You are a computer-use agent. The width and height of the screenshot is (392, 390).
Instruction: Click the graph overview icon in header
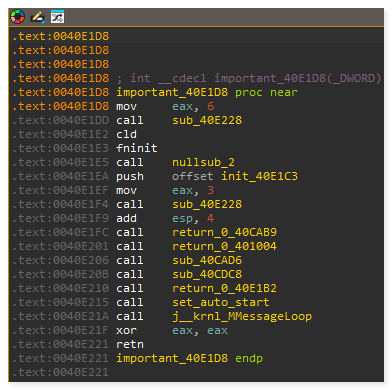[x=57, y=17]
